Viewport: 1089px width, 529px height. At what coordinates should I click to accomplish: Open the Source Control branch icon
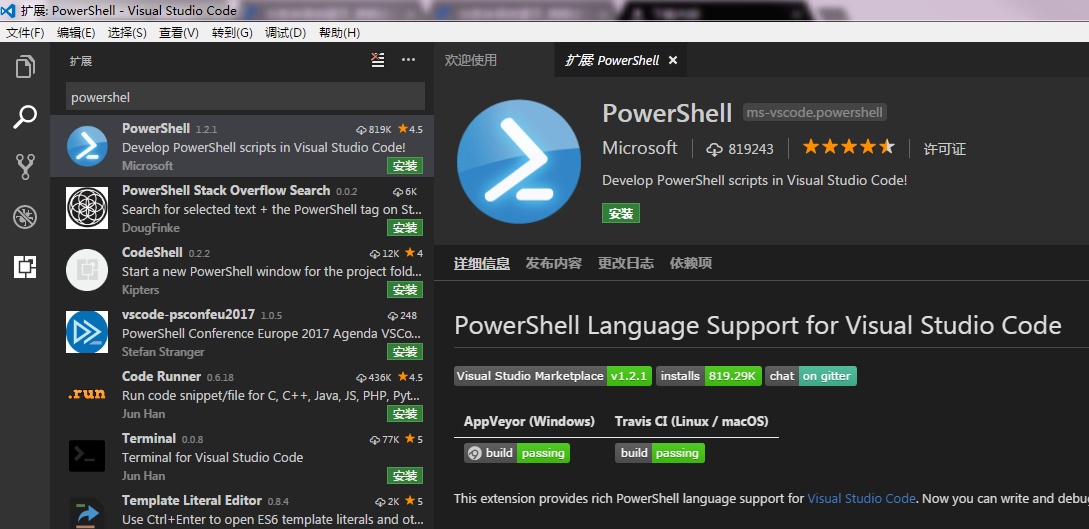tap(25, 167)
